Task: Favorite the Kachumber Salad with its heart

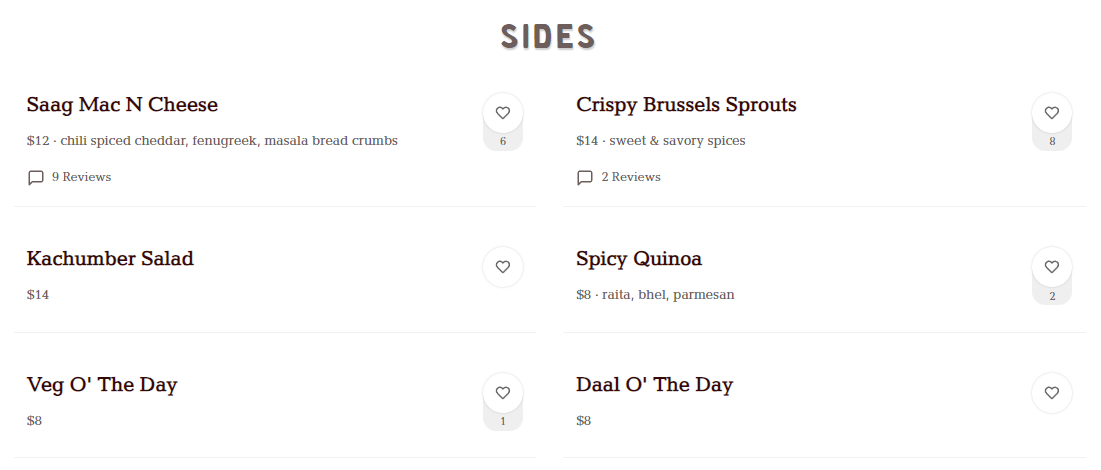Action: coord(503,267)
